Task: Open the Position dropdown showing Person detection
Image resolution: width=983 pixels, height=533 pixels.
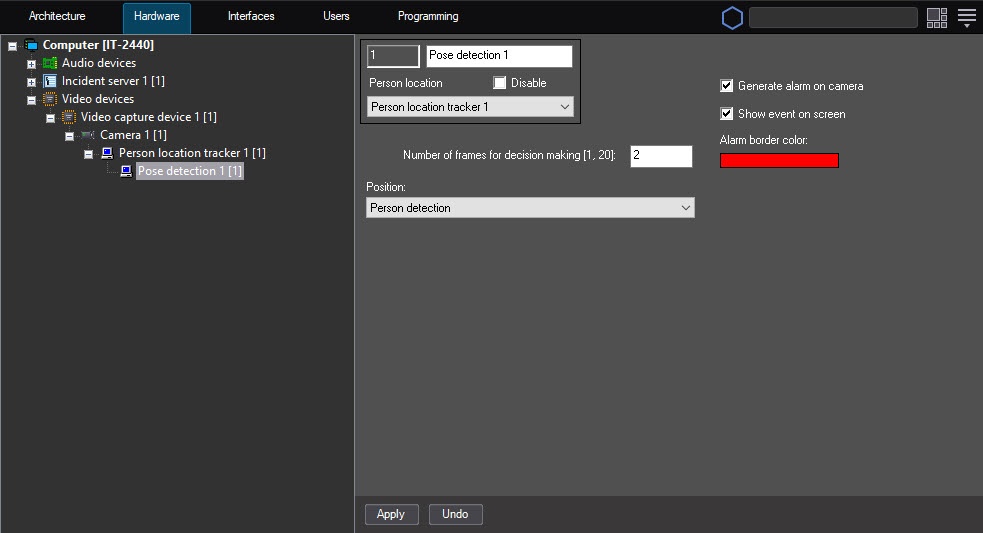Action: pyautogui.click(x=530, y=208)
